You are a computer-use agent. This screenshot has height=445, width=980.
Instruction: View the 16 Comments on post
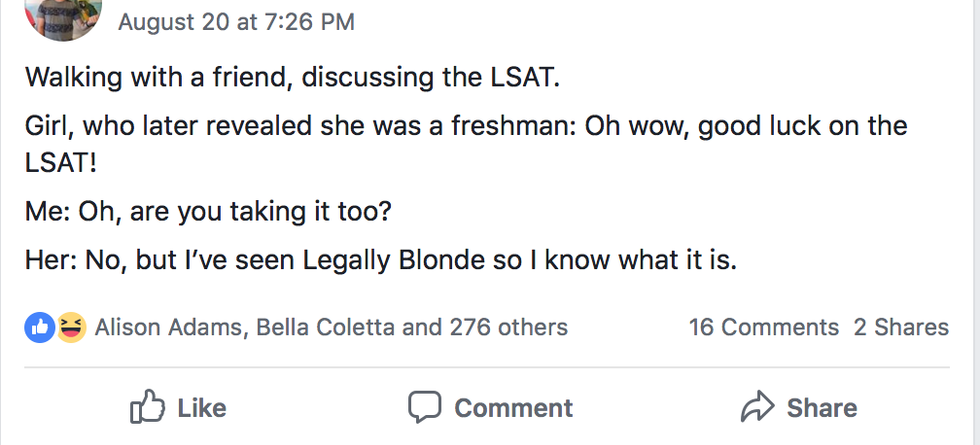coord(763,327)
